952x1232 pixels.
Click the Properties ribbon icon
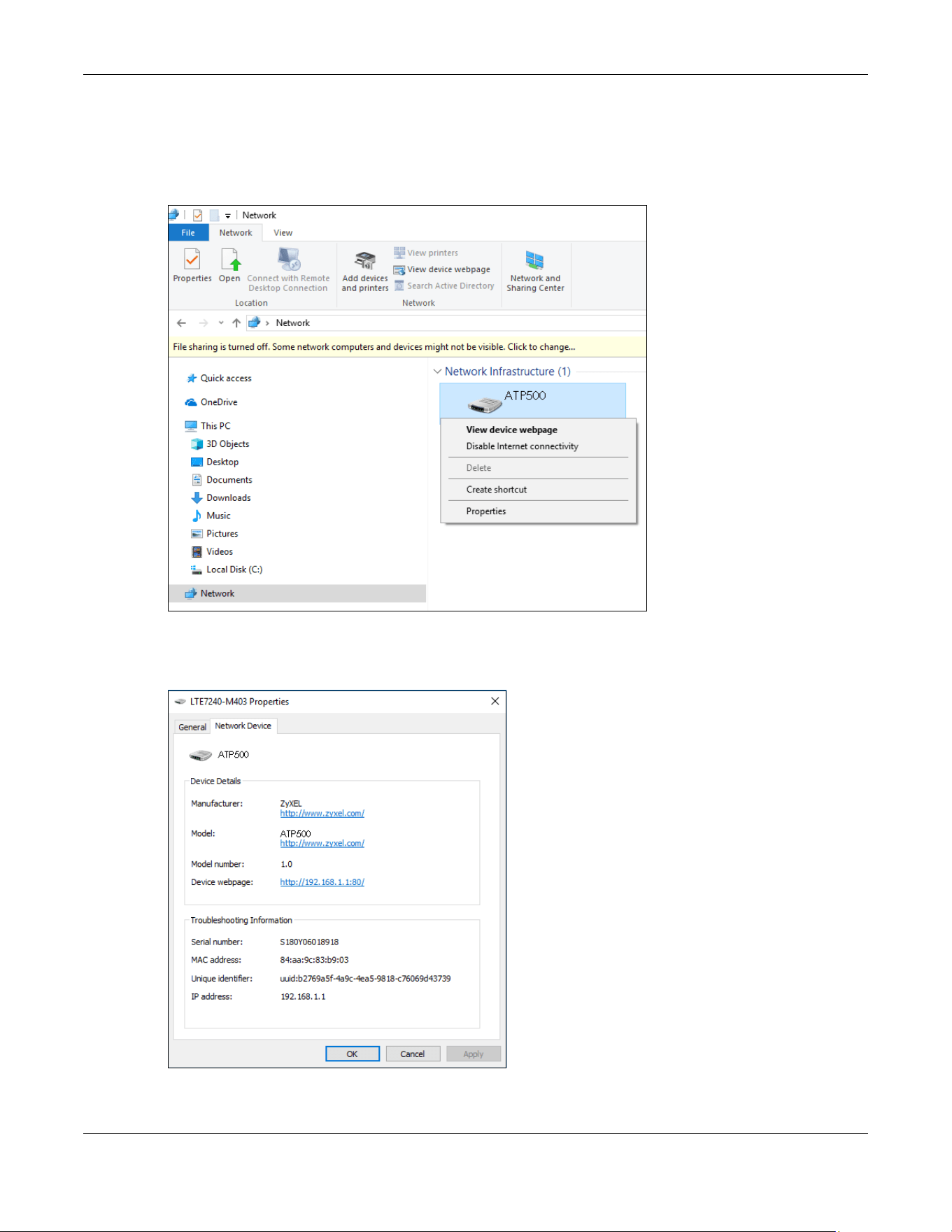192,266
